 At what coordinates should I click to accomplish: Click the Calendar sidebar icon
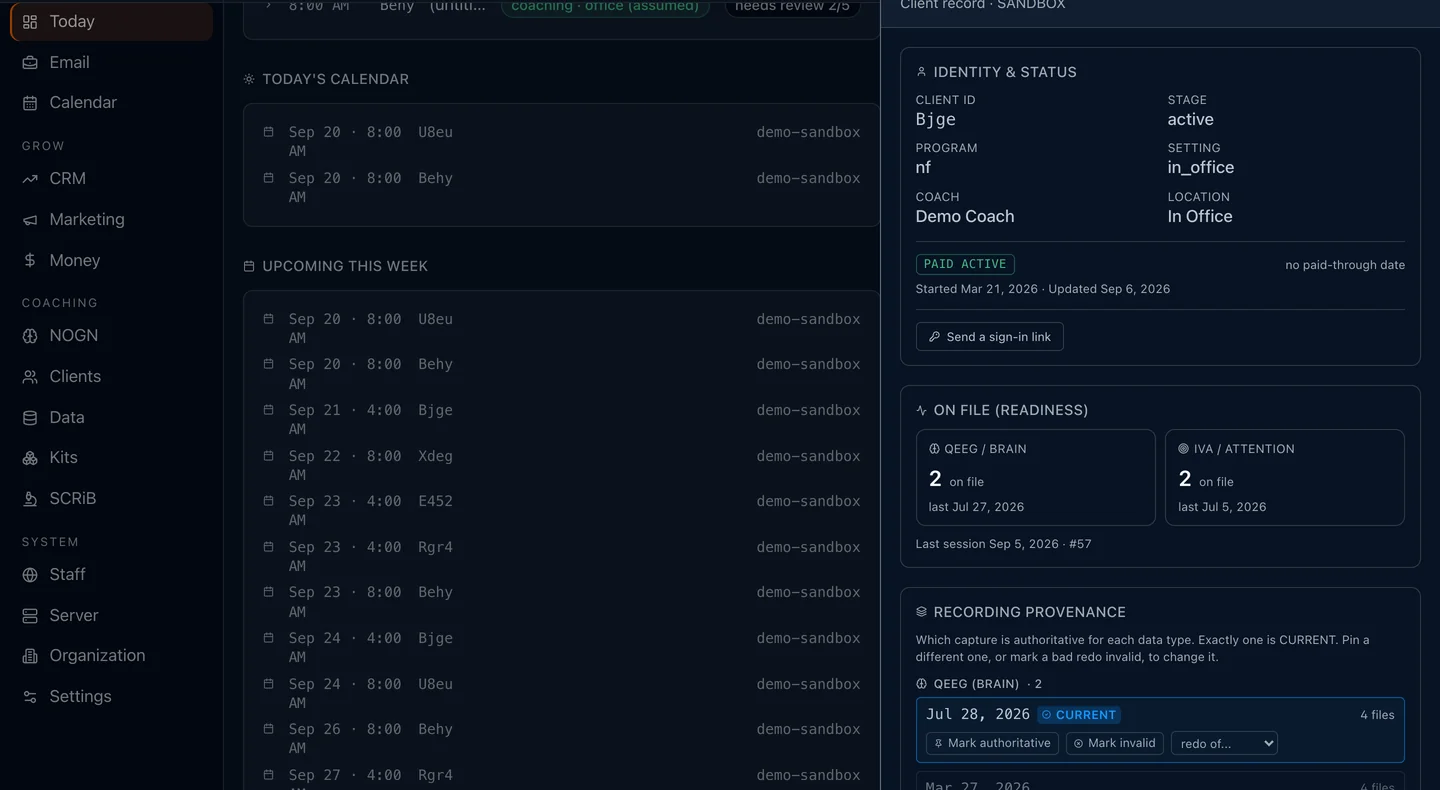[30, 102]
